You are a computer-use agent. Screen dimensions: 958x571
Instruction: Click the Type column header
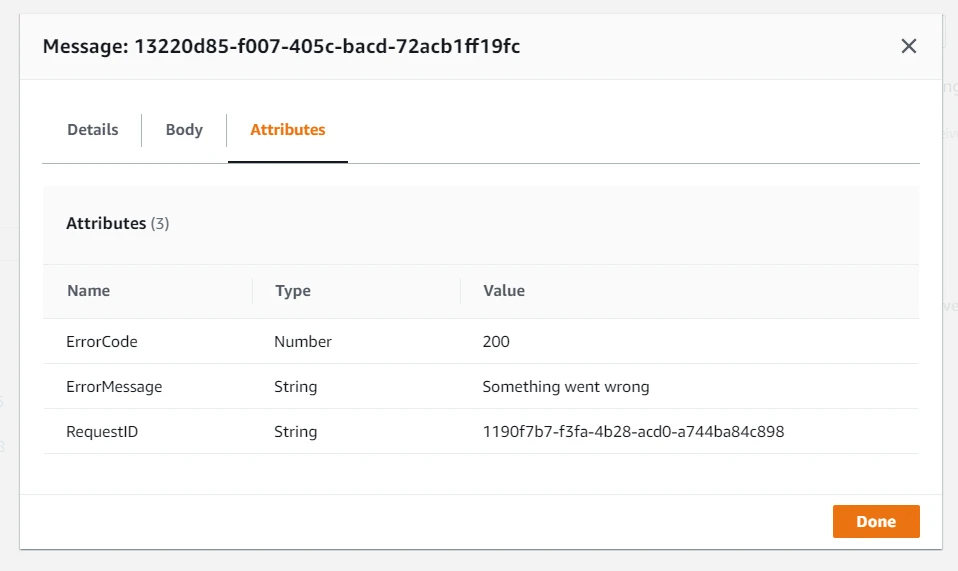[x=292, y=291]
